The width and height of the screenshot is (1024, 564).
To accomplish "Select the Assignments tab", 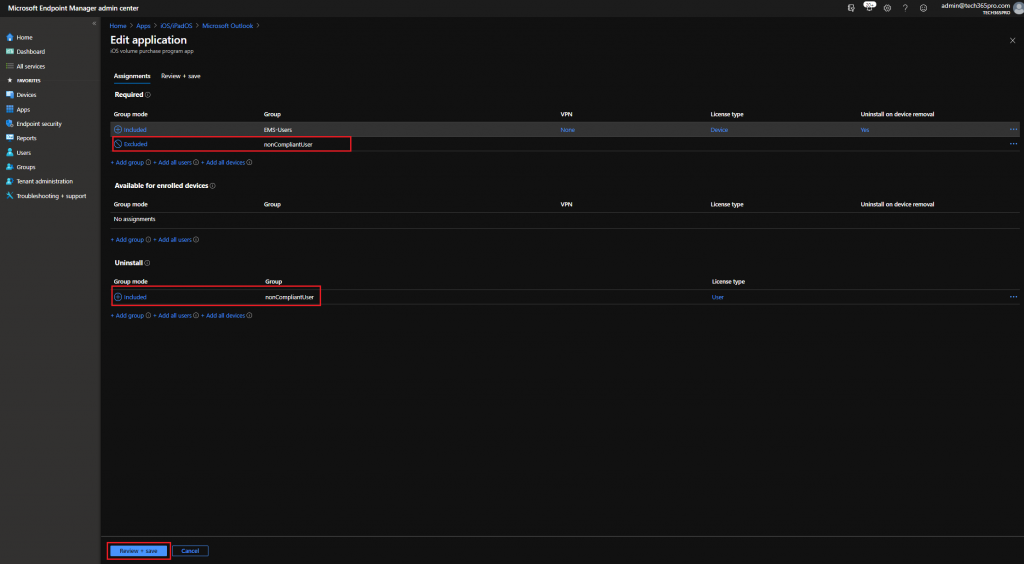I will pyautogui.click(x=132, y=76).
